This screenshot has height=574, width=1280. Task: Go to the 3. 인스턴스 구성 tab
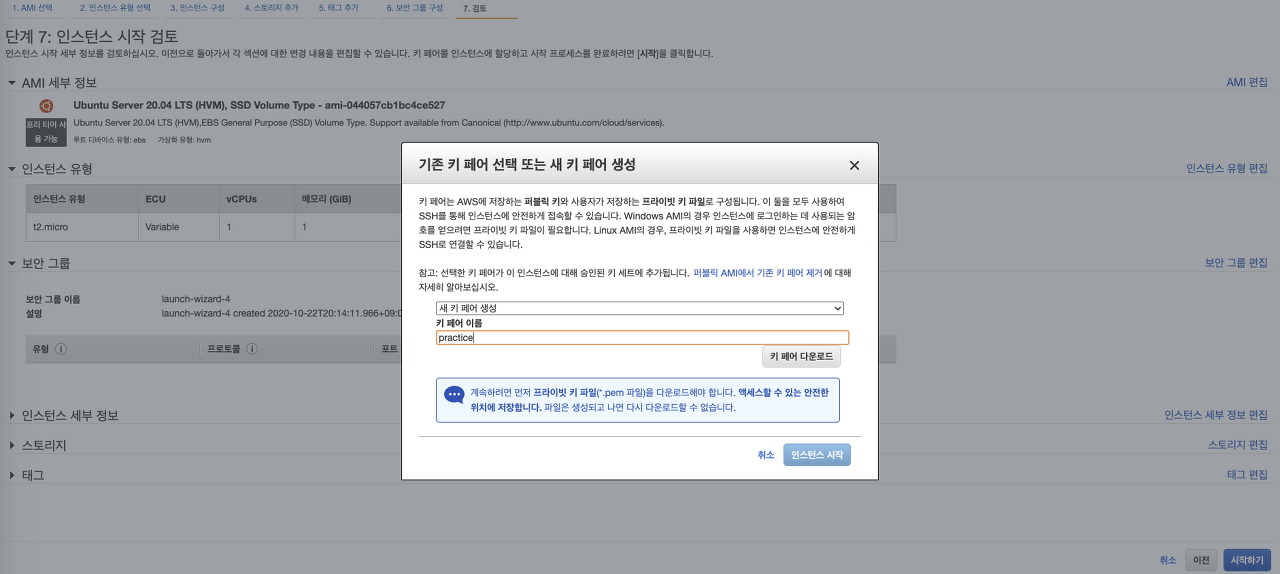tap(197, 8)
